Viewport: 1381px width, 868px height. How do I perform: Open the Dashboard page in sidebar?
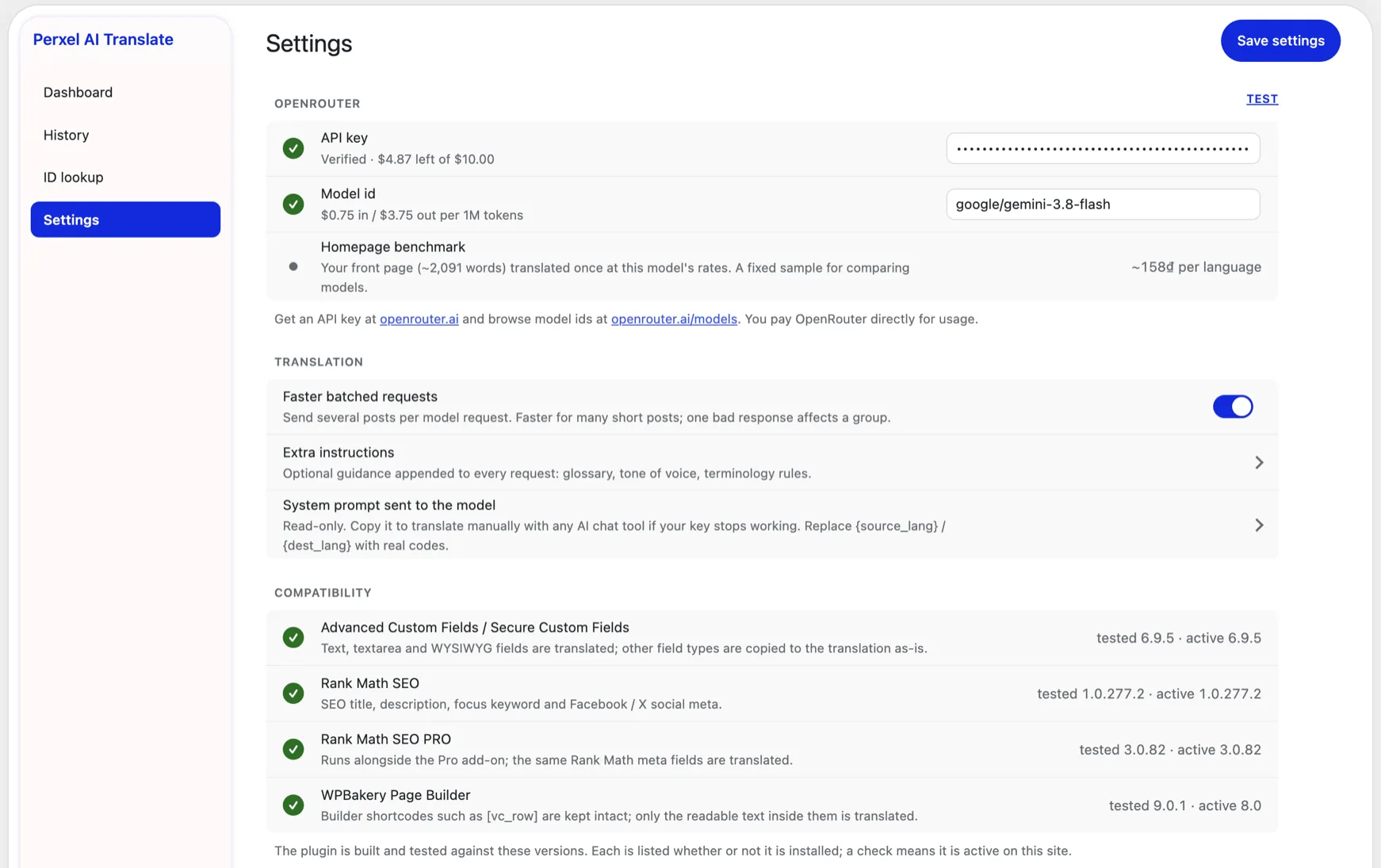tap(125, 92)
